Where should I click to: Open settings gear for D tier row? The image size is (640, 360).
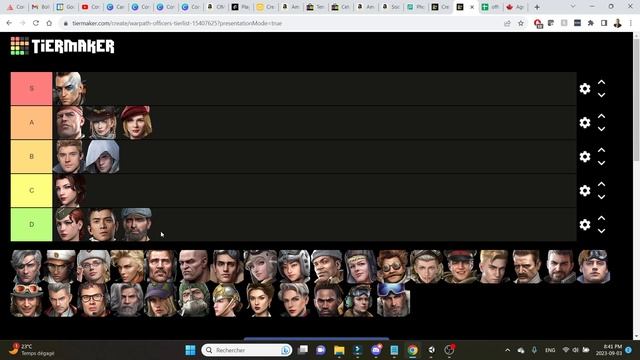(584, 224)
